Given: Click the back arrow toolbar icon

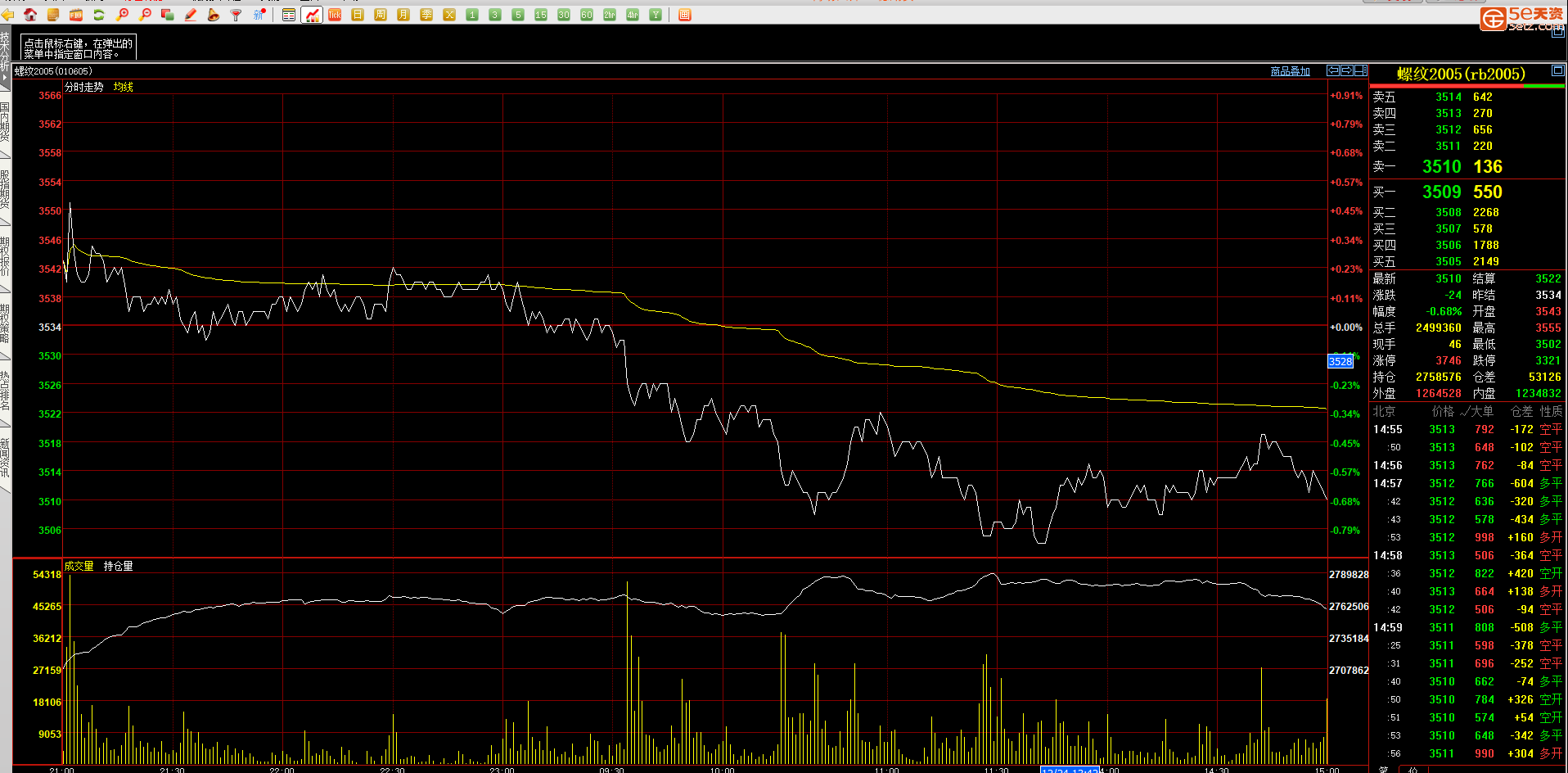Looking at the screenshot, I should [x=8, y=15].
